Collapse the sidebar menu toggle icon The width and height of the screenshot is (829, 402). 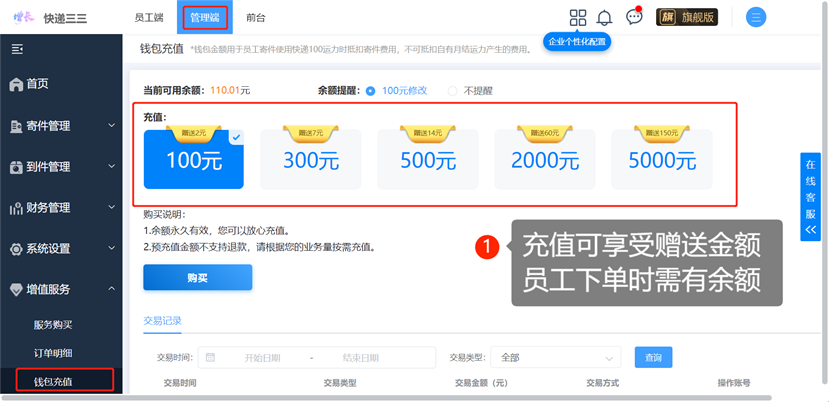17,49
